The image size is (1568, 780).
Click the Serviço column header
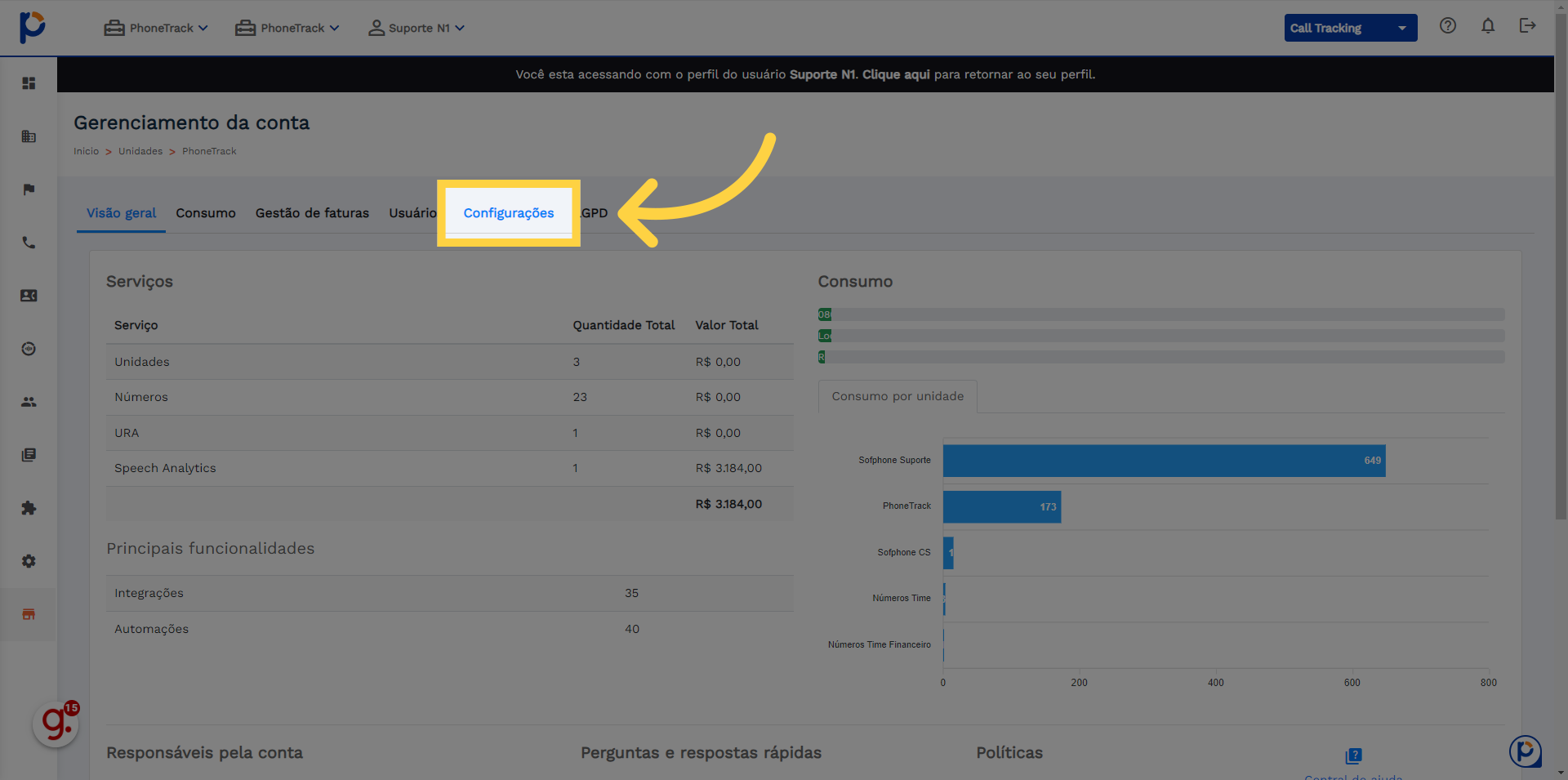136,325
